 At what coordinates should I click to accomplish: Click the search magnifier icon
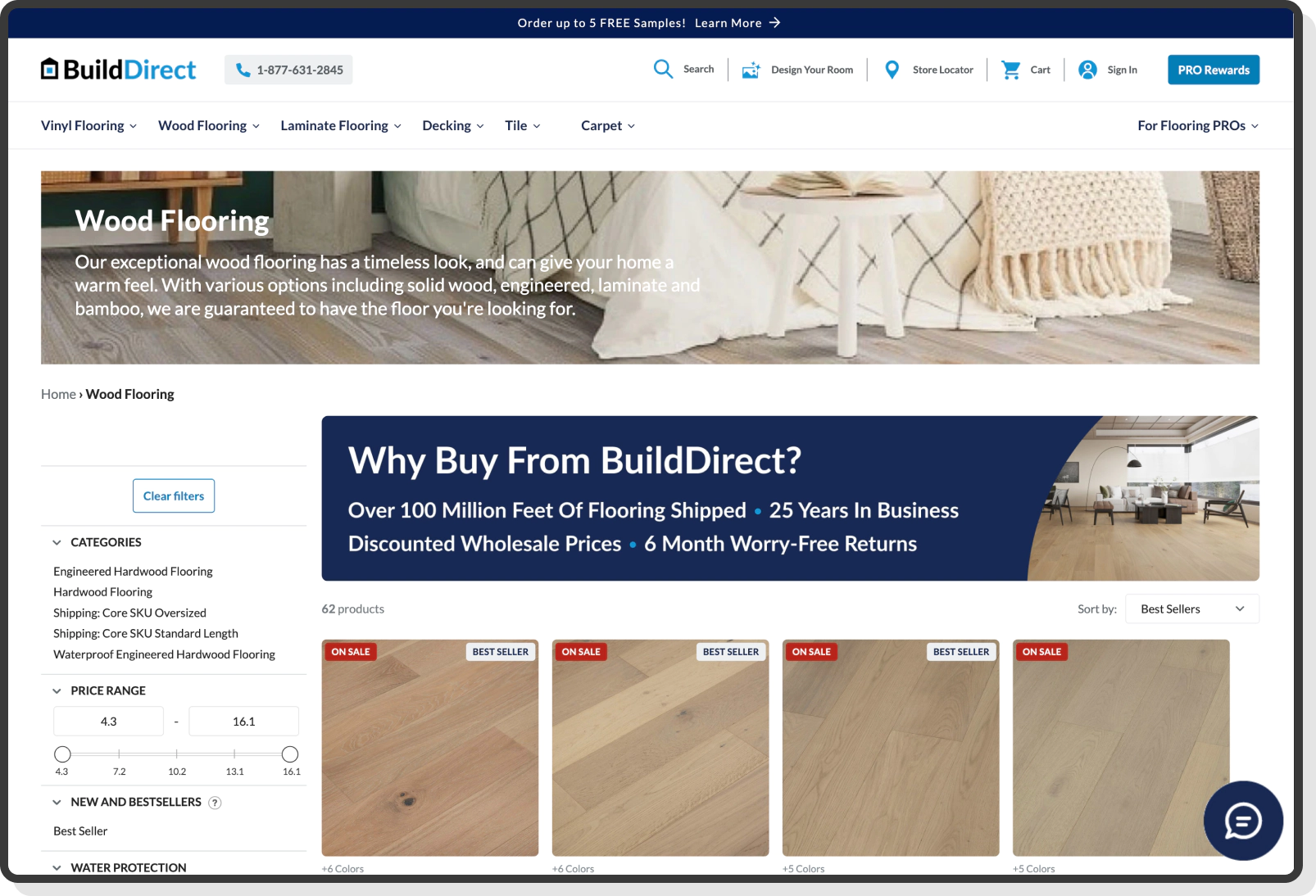pyautogui.click(x=663, y=70)
